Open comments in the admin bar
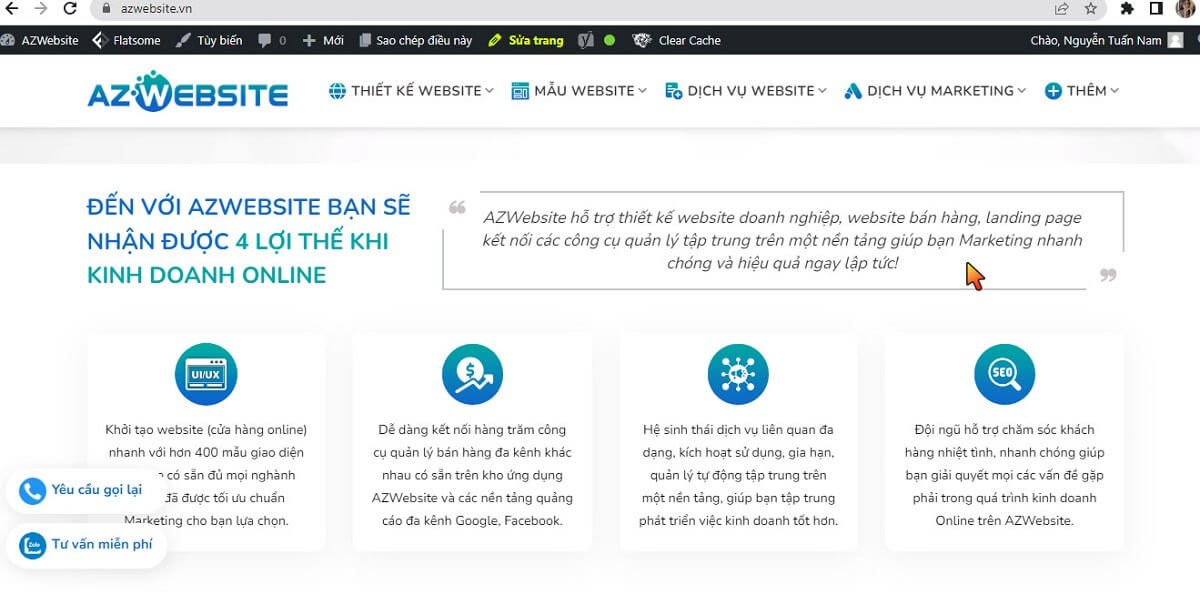This screenshot has width=1200, height=605. coord(272,41)
